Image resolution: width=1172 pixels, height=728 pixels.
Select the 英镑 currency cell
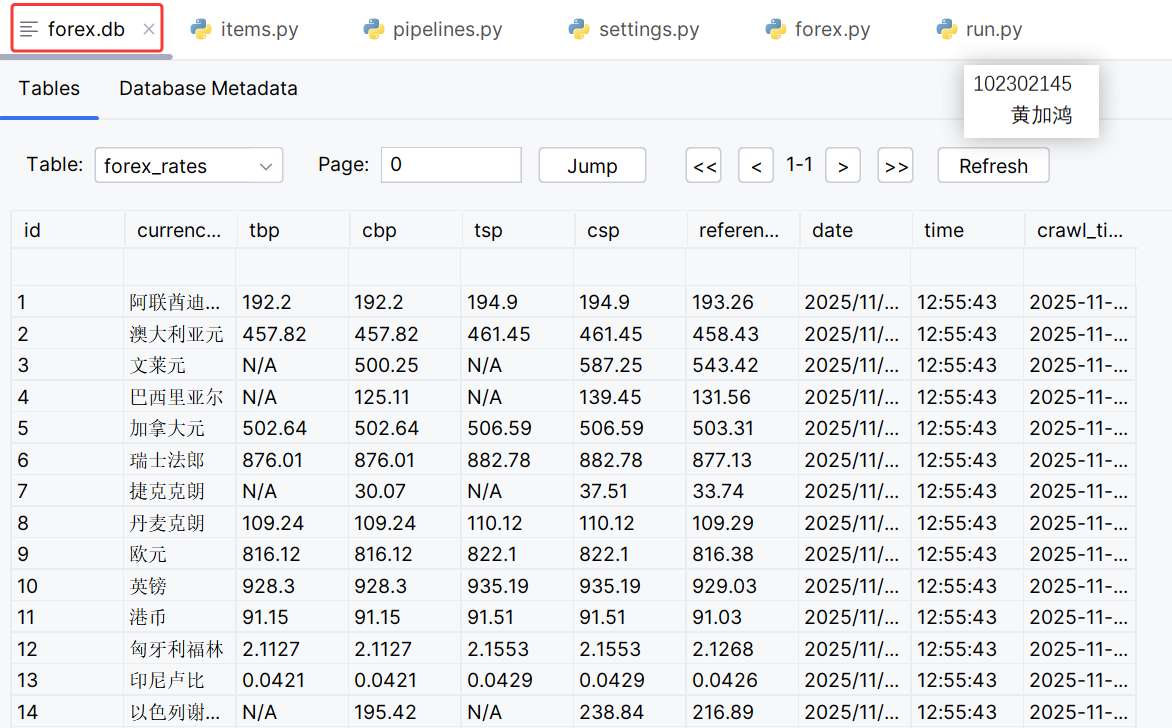179,586
